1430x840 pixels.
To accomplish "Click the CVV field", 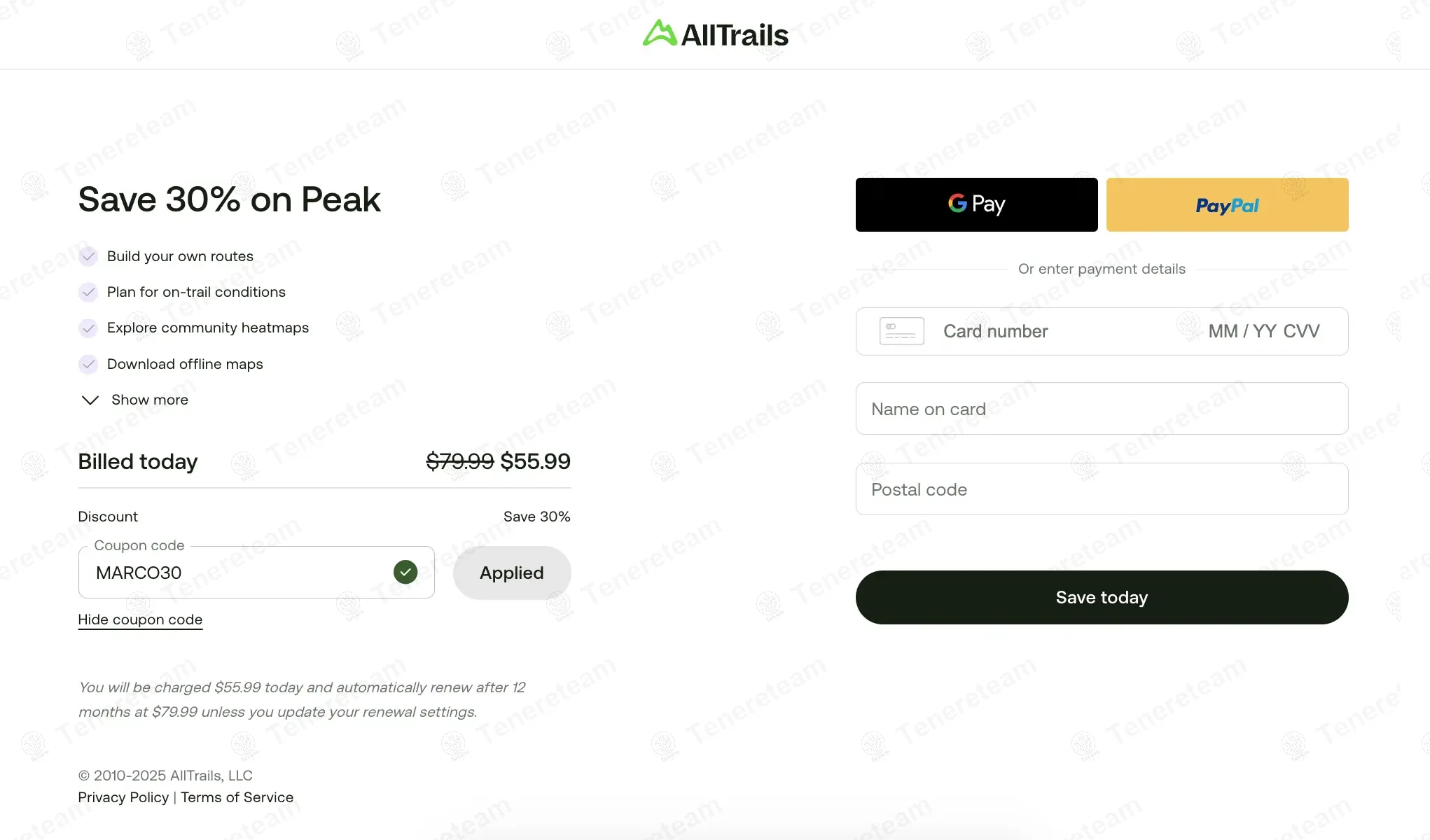I will (x=1302, y=331).
